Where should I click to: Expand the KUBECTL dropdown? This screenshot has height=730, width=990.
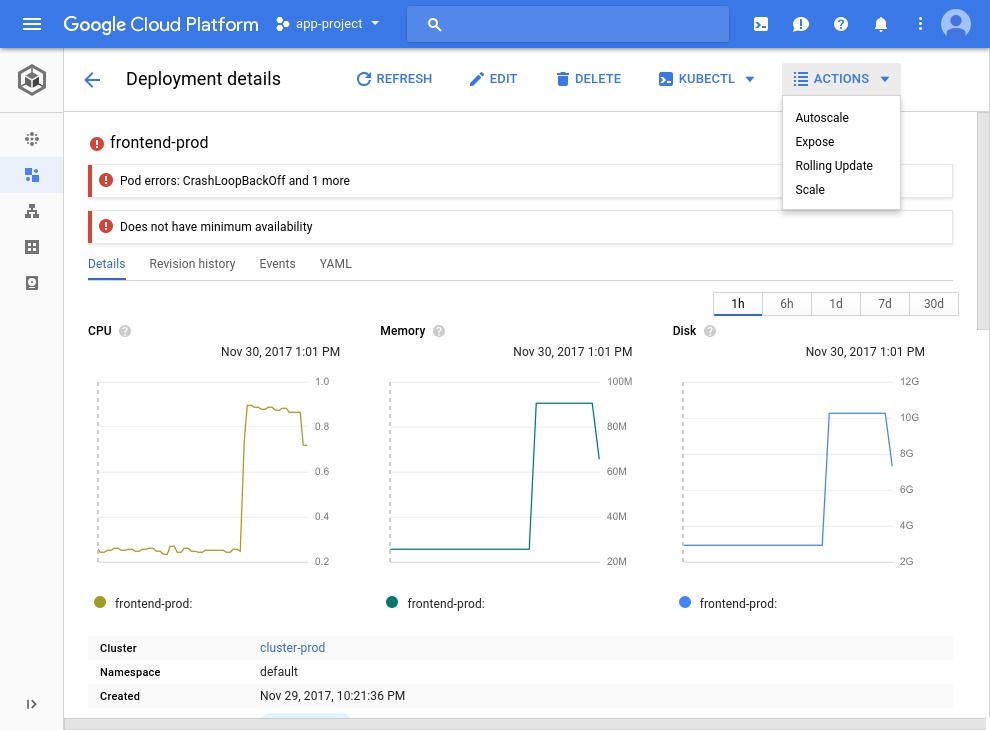706,78
